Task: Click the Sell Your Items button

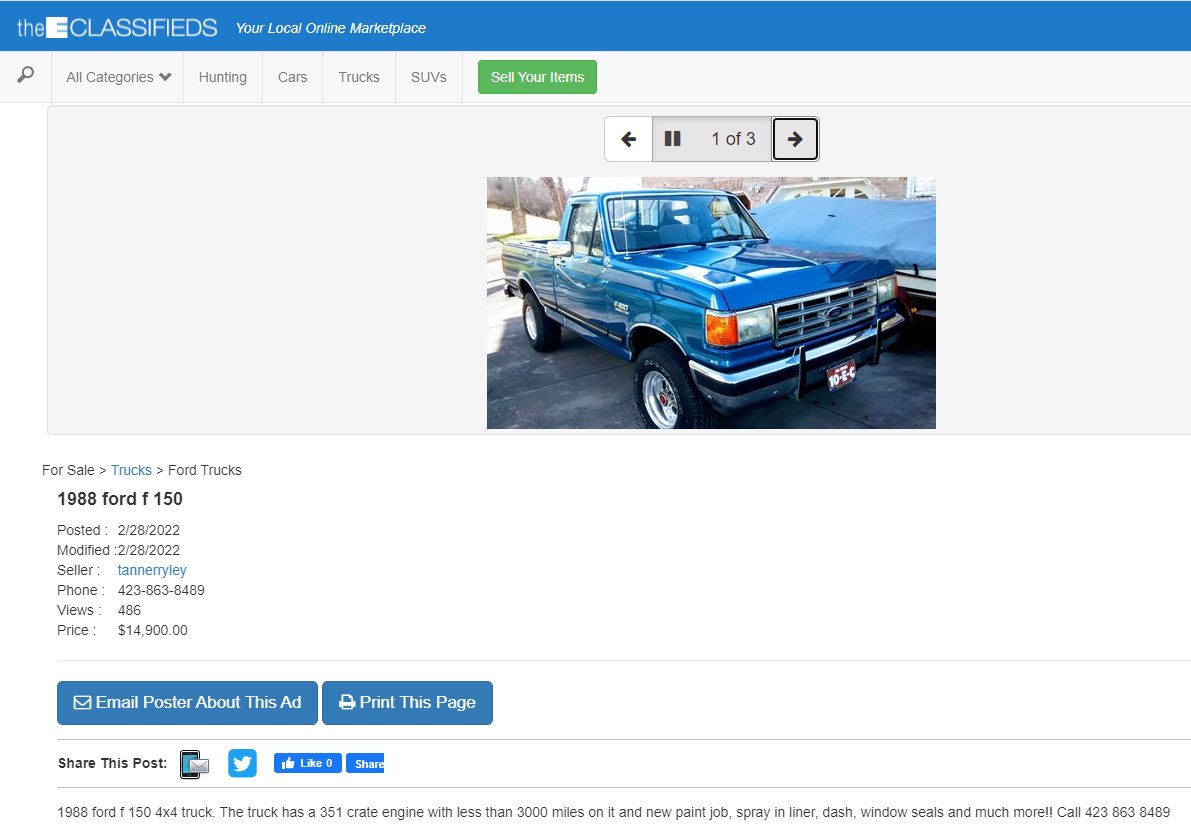Action: pyautogui.click(x=537, y=77)
